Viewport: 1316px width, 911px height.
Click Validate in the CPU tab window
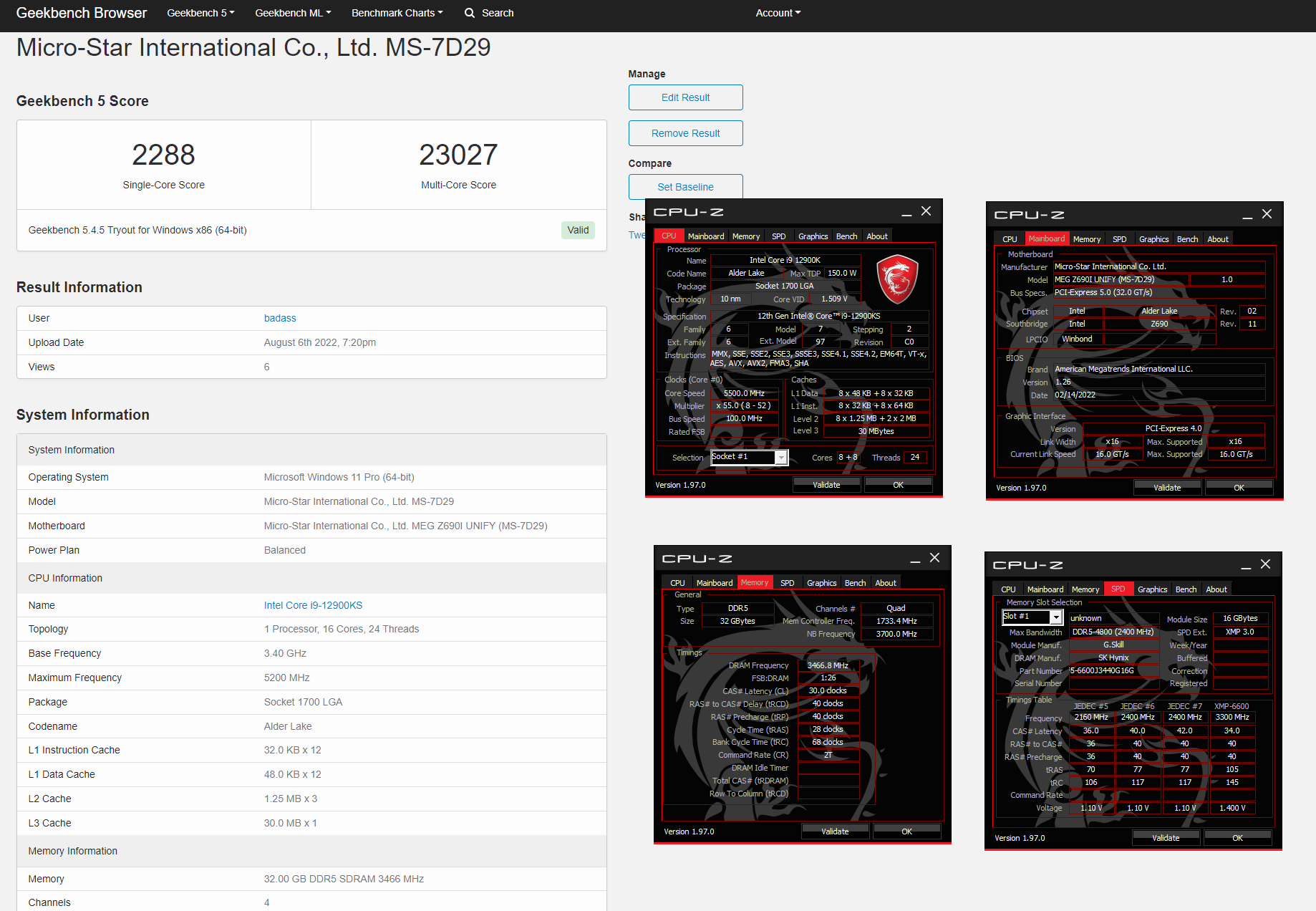(x=826, y=485)
